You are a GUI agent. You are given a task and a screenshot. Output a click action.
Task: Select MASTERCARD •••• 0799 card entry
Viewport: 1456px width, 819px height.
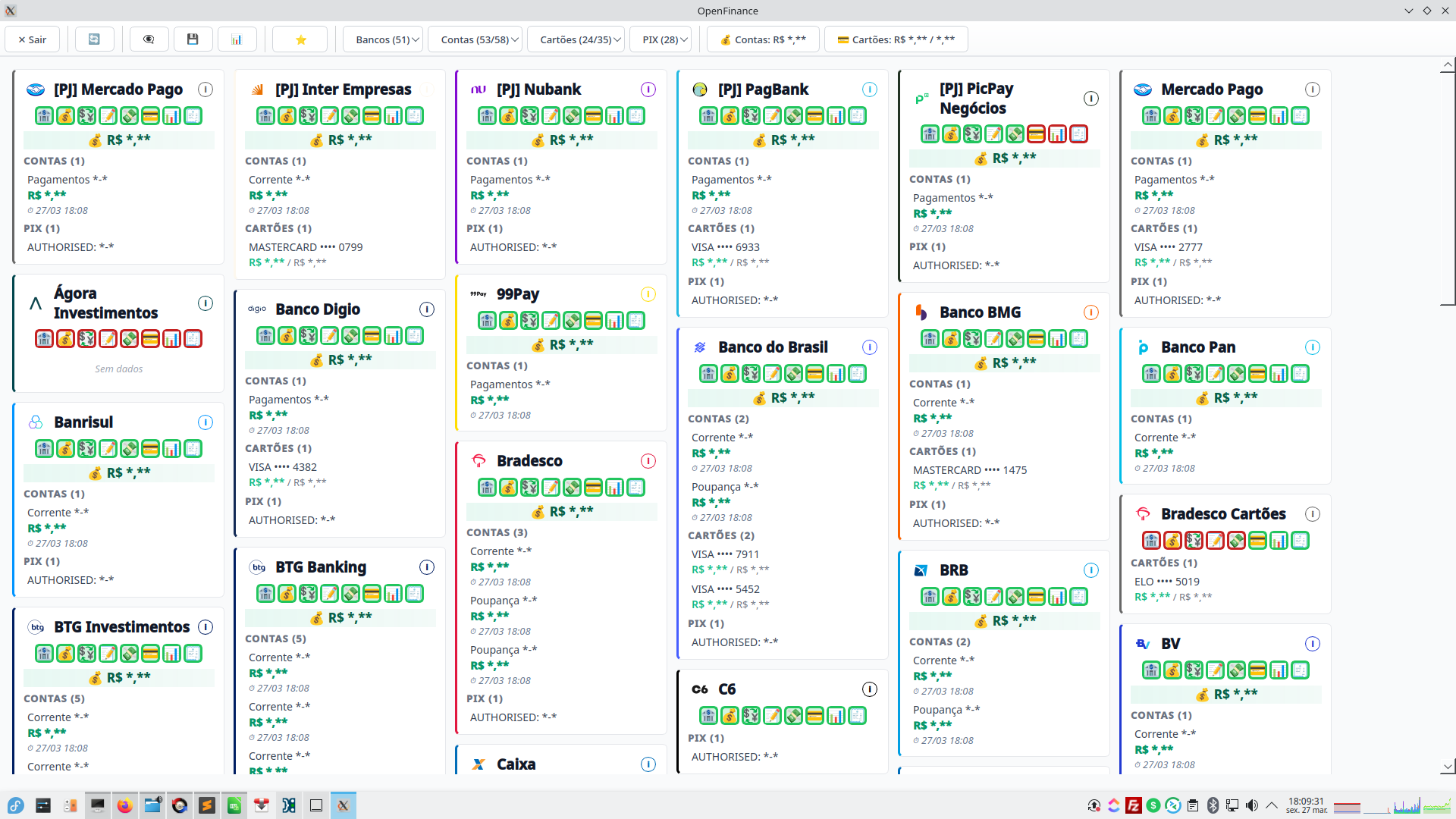tap(306, 247)
